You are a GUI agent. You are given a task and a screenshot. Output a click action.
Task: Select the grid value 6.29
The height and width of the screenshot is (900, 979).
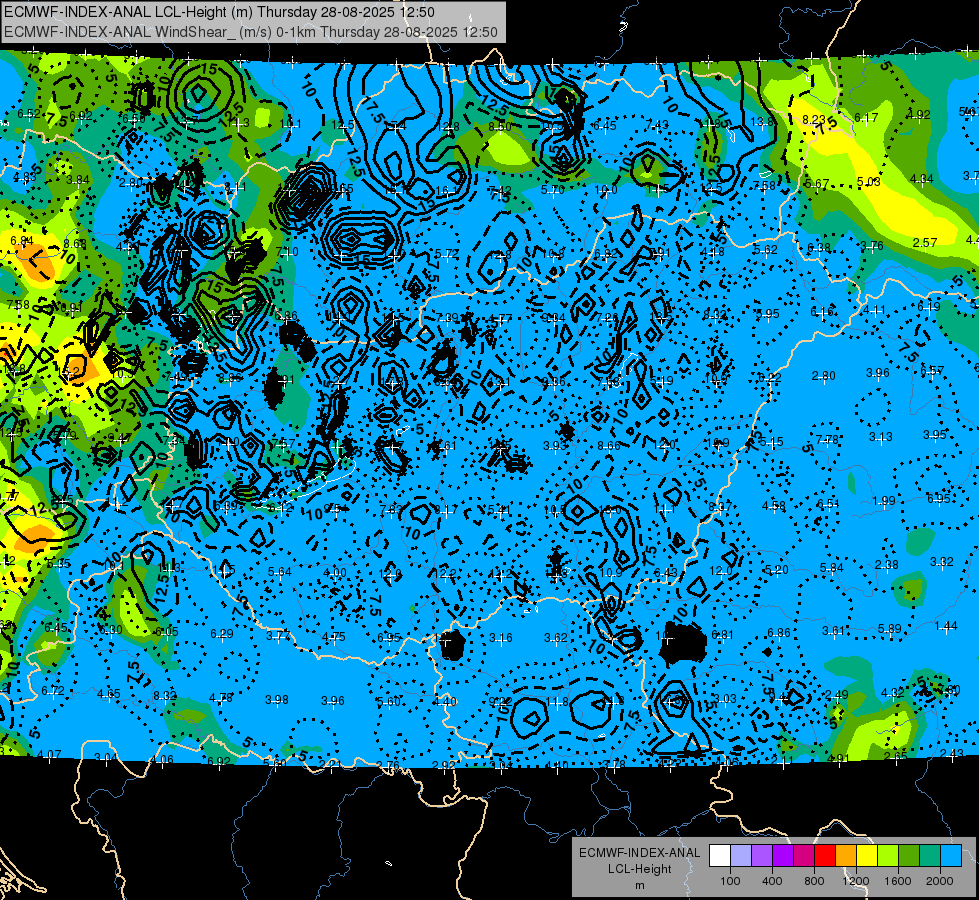coord(222,634)
